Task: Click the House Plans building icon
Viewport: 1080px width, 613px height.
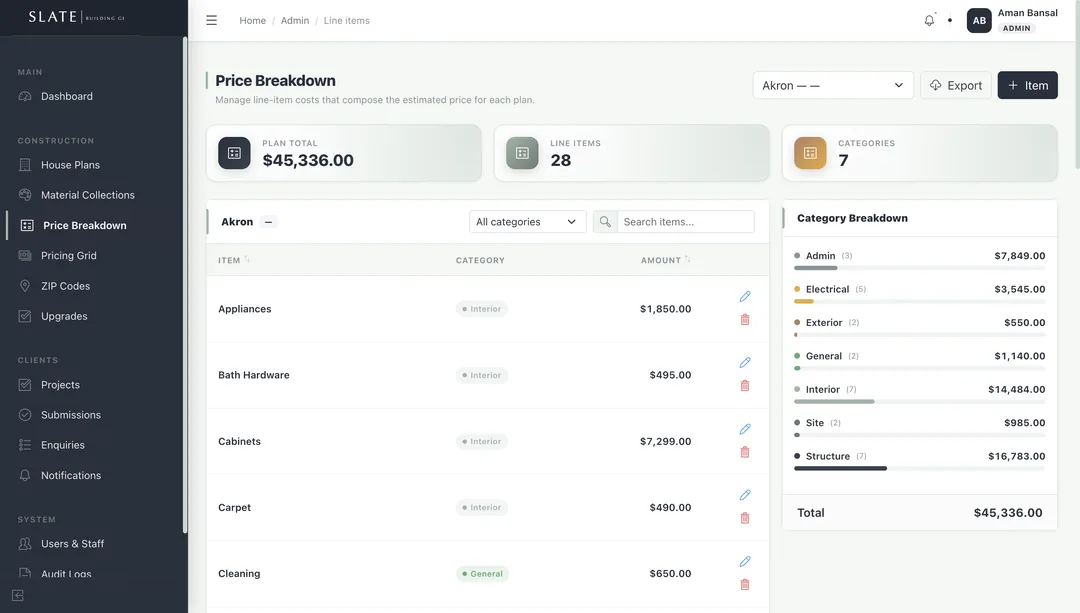Action: tap(25, 165)
